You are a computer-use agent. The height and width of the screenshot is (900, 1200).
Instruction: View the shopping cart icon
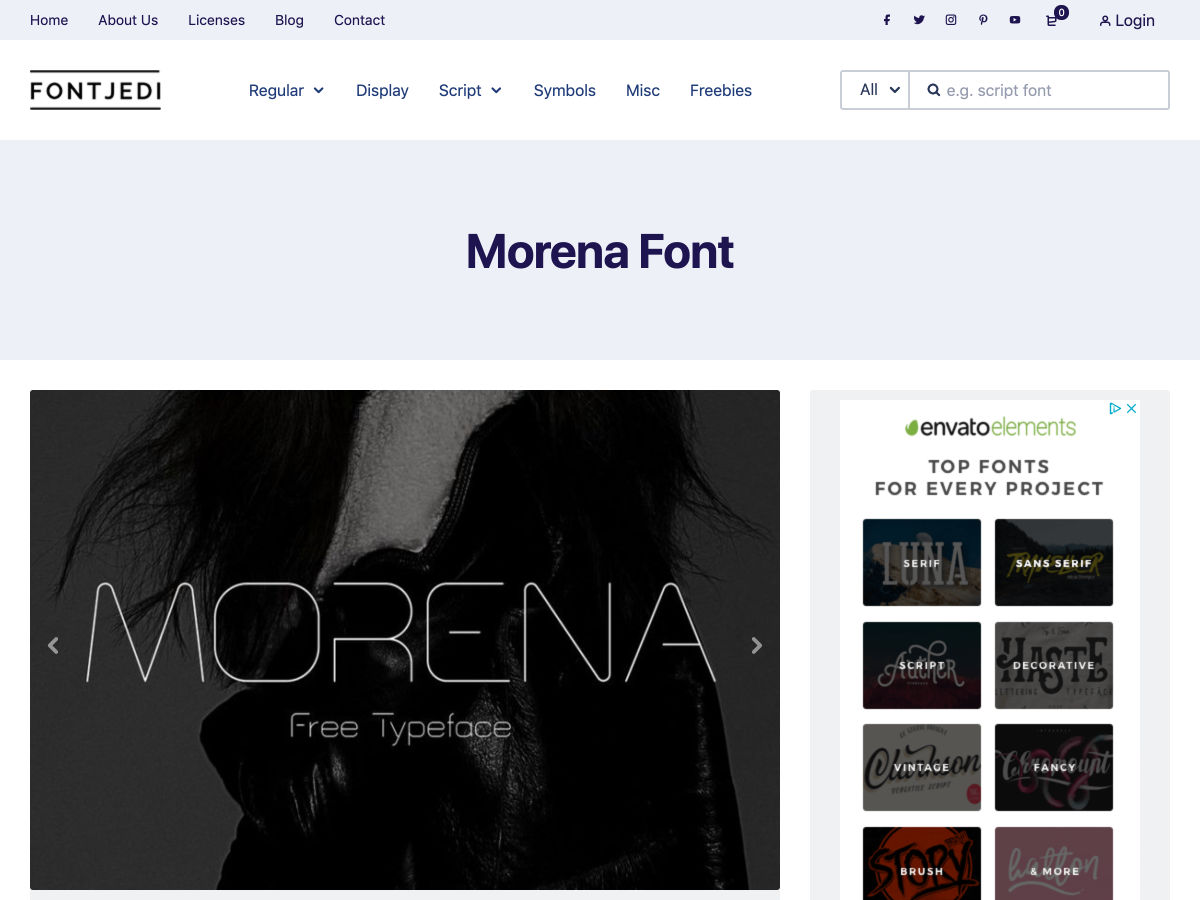(1052, 20)
